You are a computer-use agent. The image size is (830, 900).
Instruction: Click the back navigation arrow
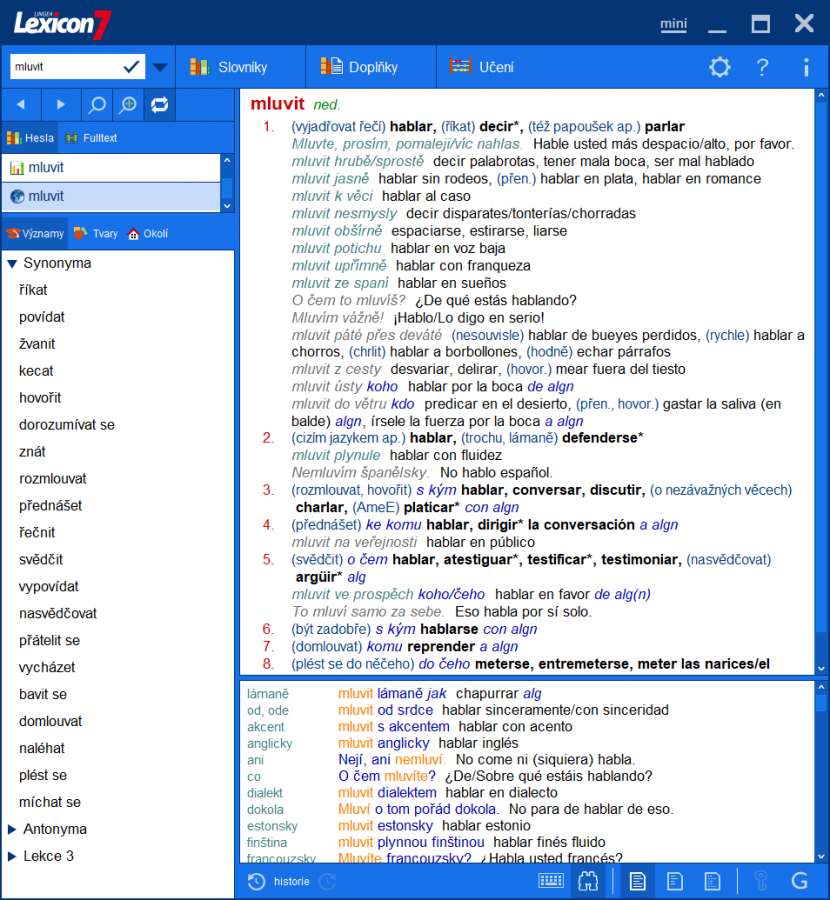[20, 104]
